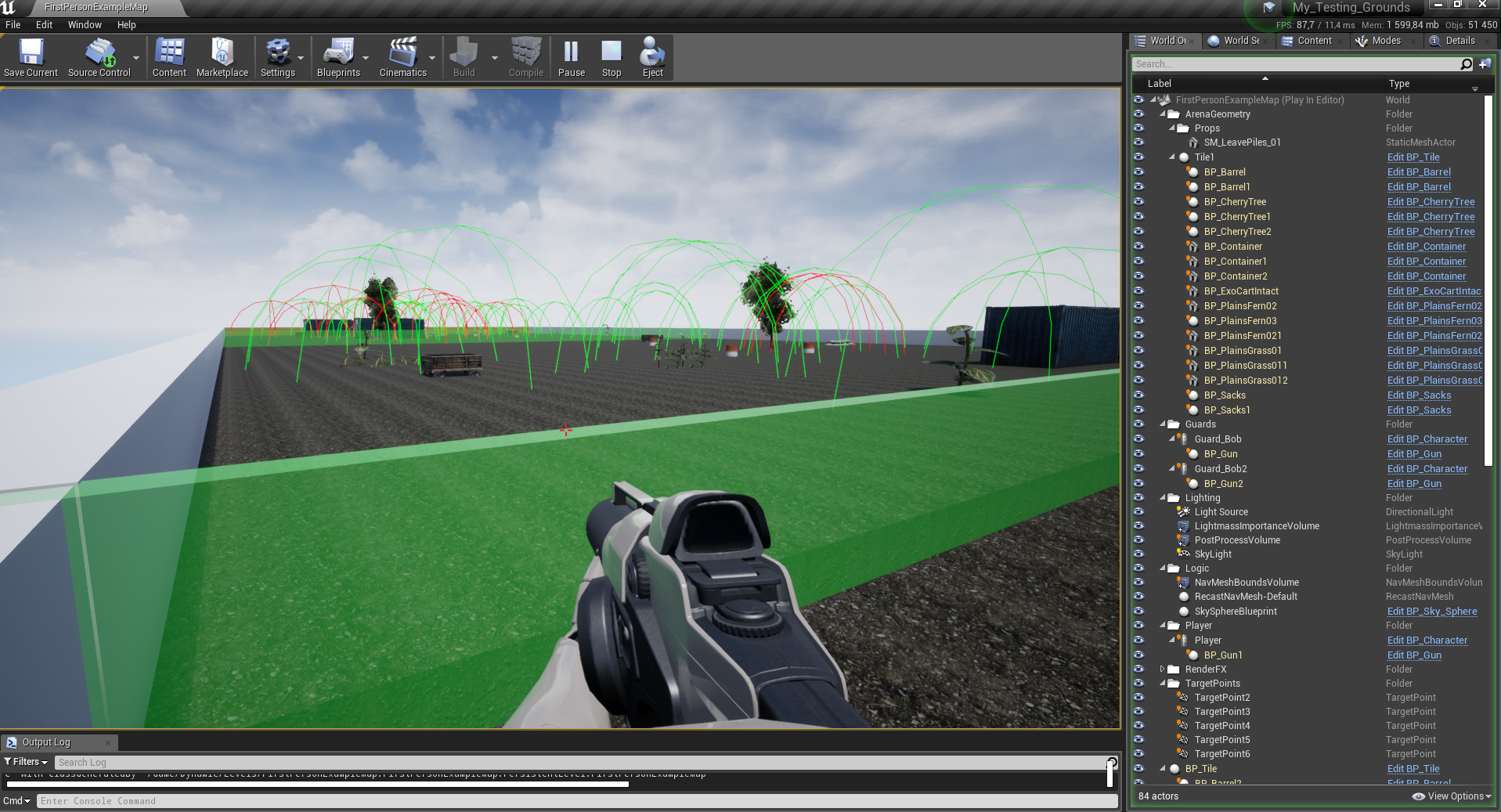Open Edit BP_ExoCartIntact blueprint link
The height and width of the screenshot is (812, 1501).
1434,291
